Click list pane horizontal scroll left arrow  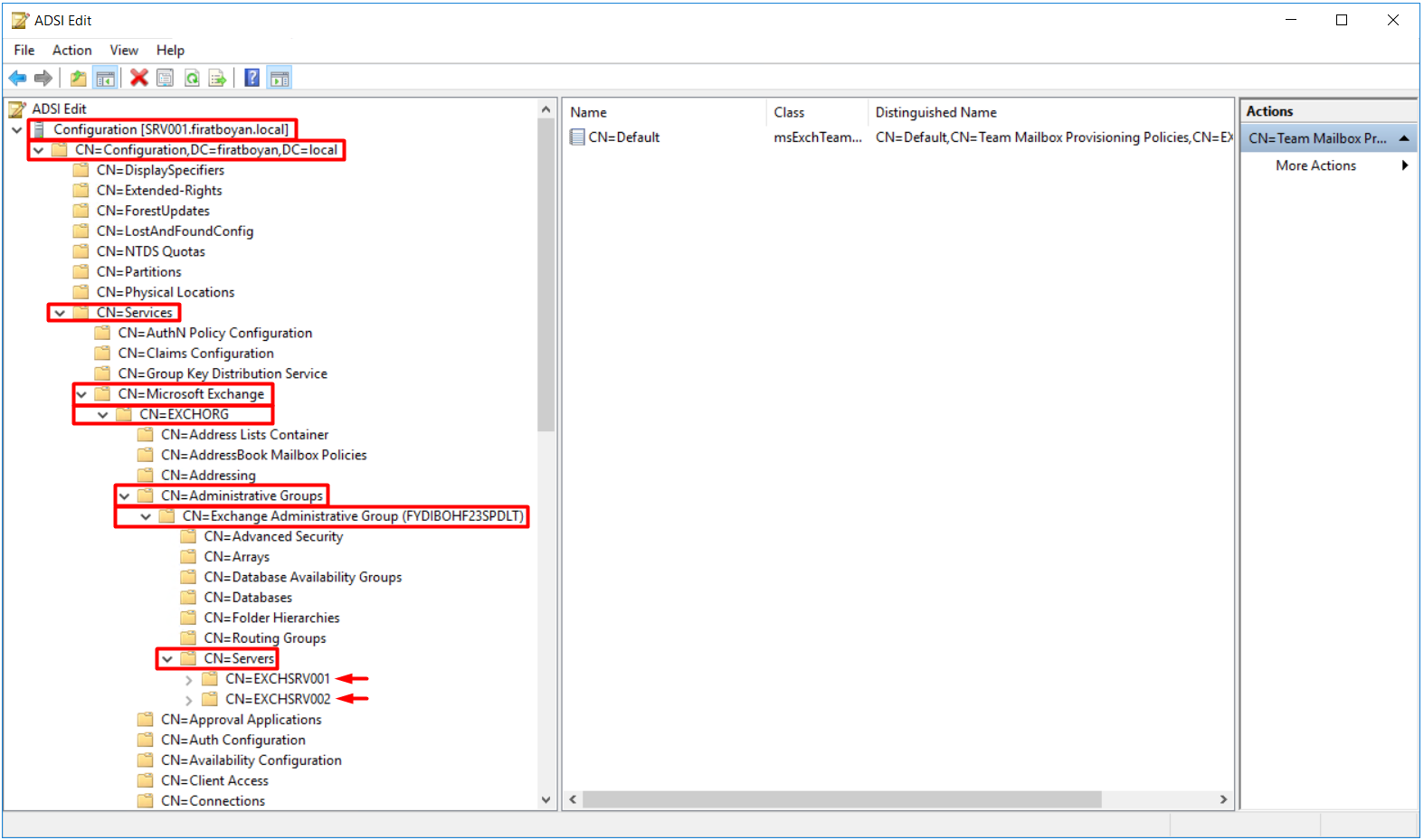tap(573, 799)
